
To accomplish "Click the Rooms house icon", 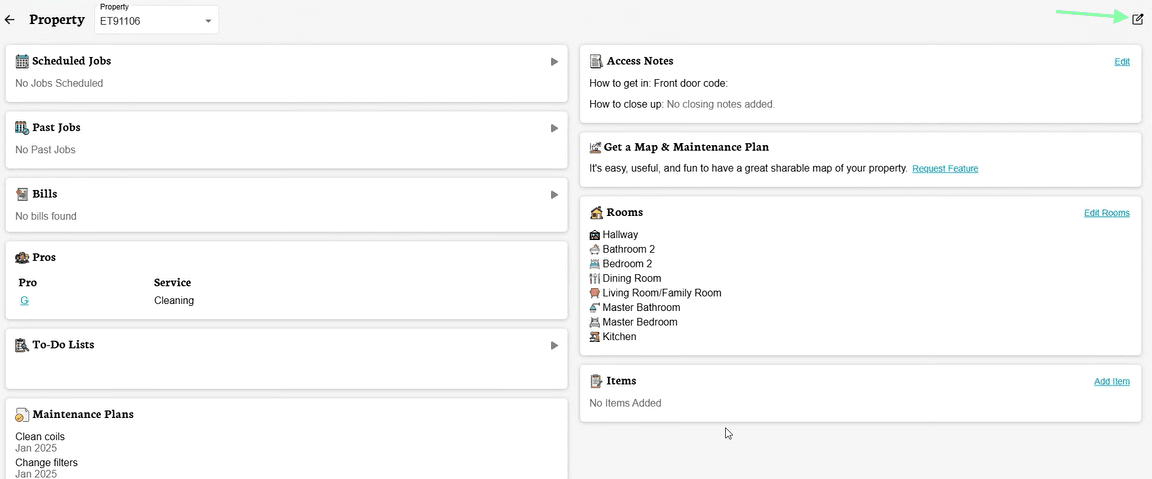I will pyautogui.click(x=596, y=213).
